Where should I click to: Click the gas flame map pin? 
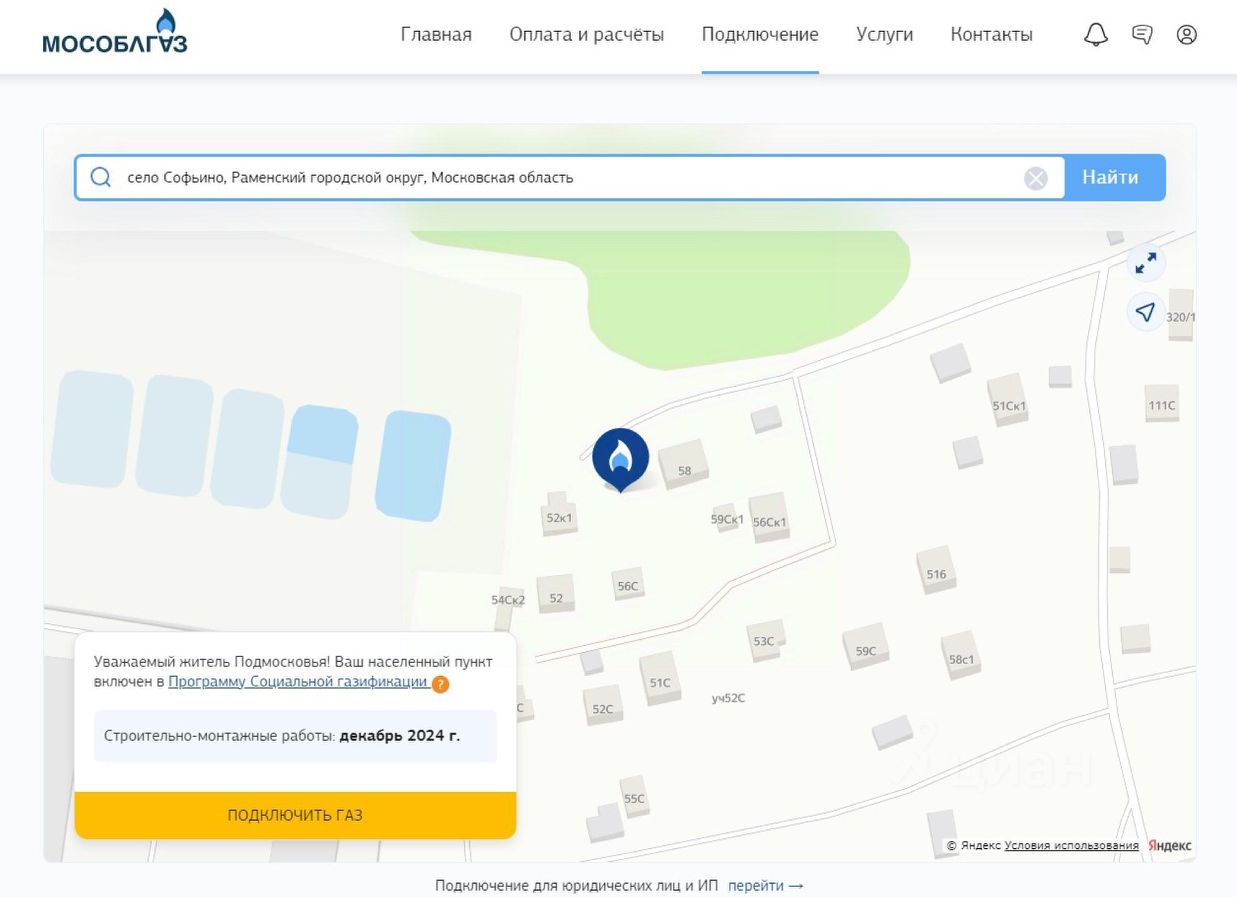620,459
